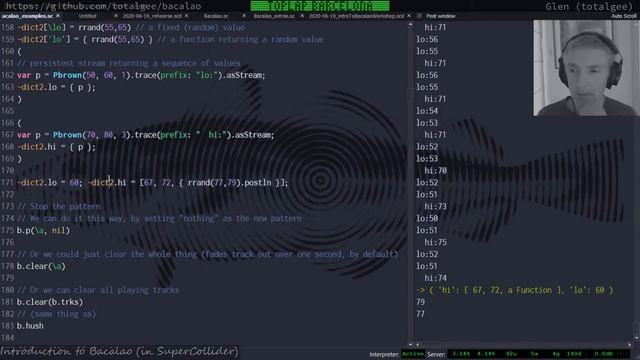The height and width of the screenshot is (360, 640).
Task: Click the Post window horizontal scroll left arrow
Action: pos(418,345)
